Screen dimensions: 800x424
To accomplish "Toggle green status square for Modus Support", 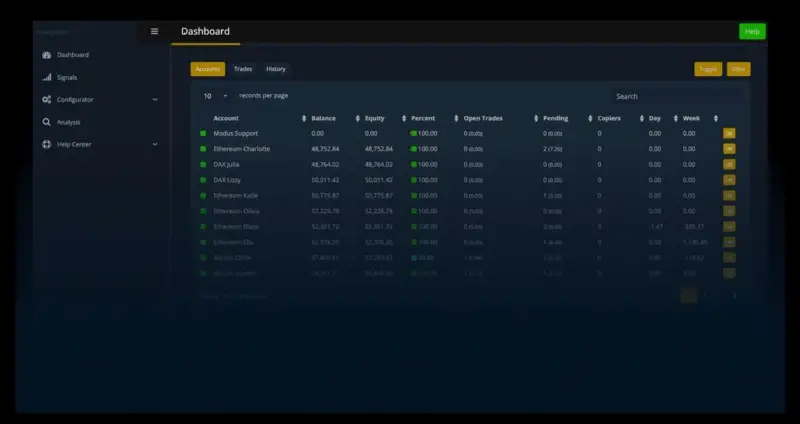I will click(203, 134).
